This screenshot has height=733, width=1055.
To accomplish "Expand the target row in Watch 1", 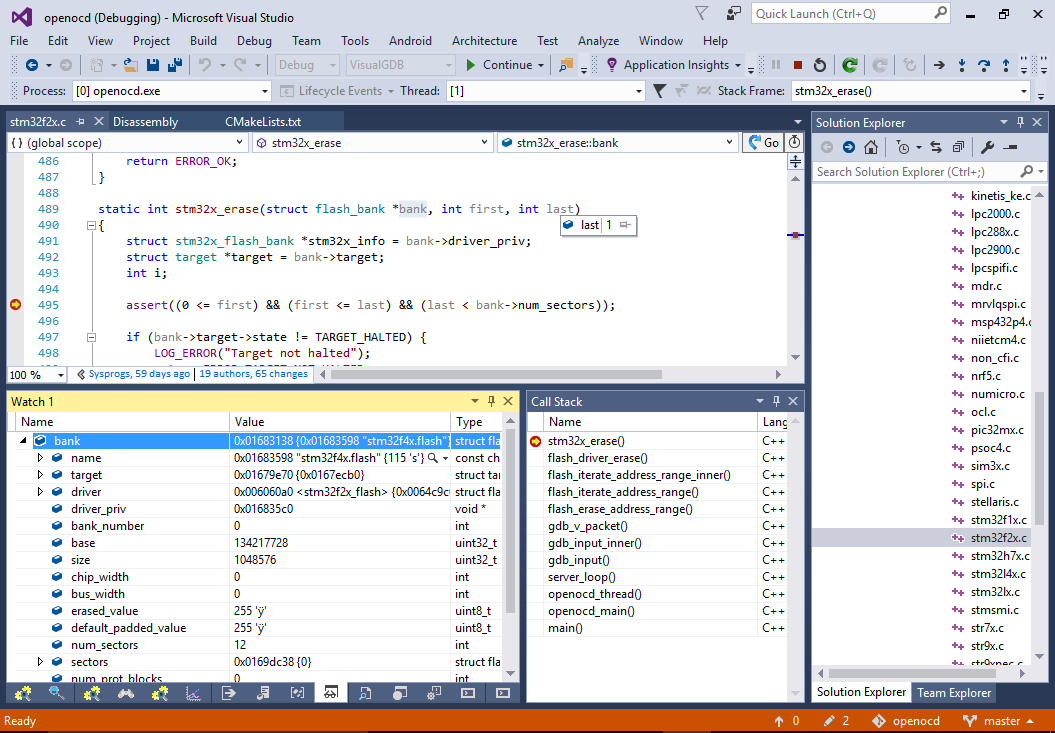I will (x=40, y=475).
